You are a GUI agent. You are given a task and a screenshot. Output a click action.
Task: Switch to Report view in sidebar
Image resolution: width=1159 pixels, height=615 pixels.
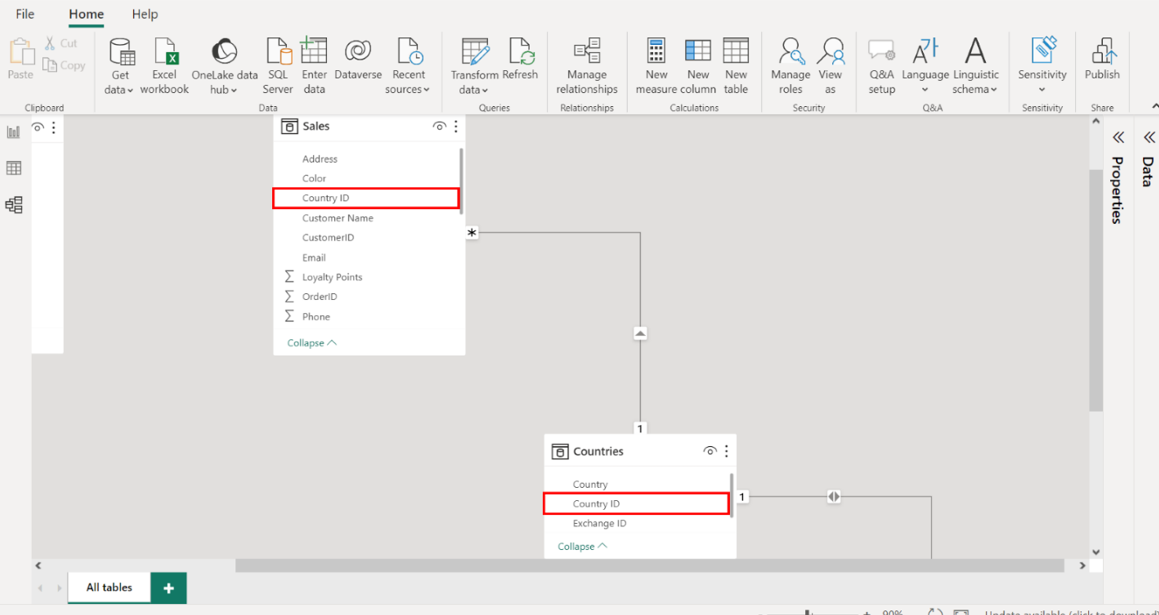[14, 132]
